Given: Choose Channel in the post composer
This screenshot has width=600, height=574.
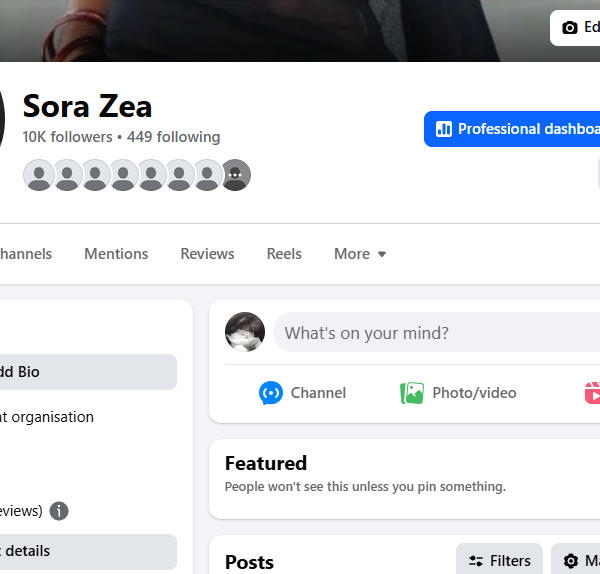Looking at the screenshot, I should [x=302, y=393].
